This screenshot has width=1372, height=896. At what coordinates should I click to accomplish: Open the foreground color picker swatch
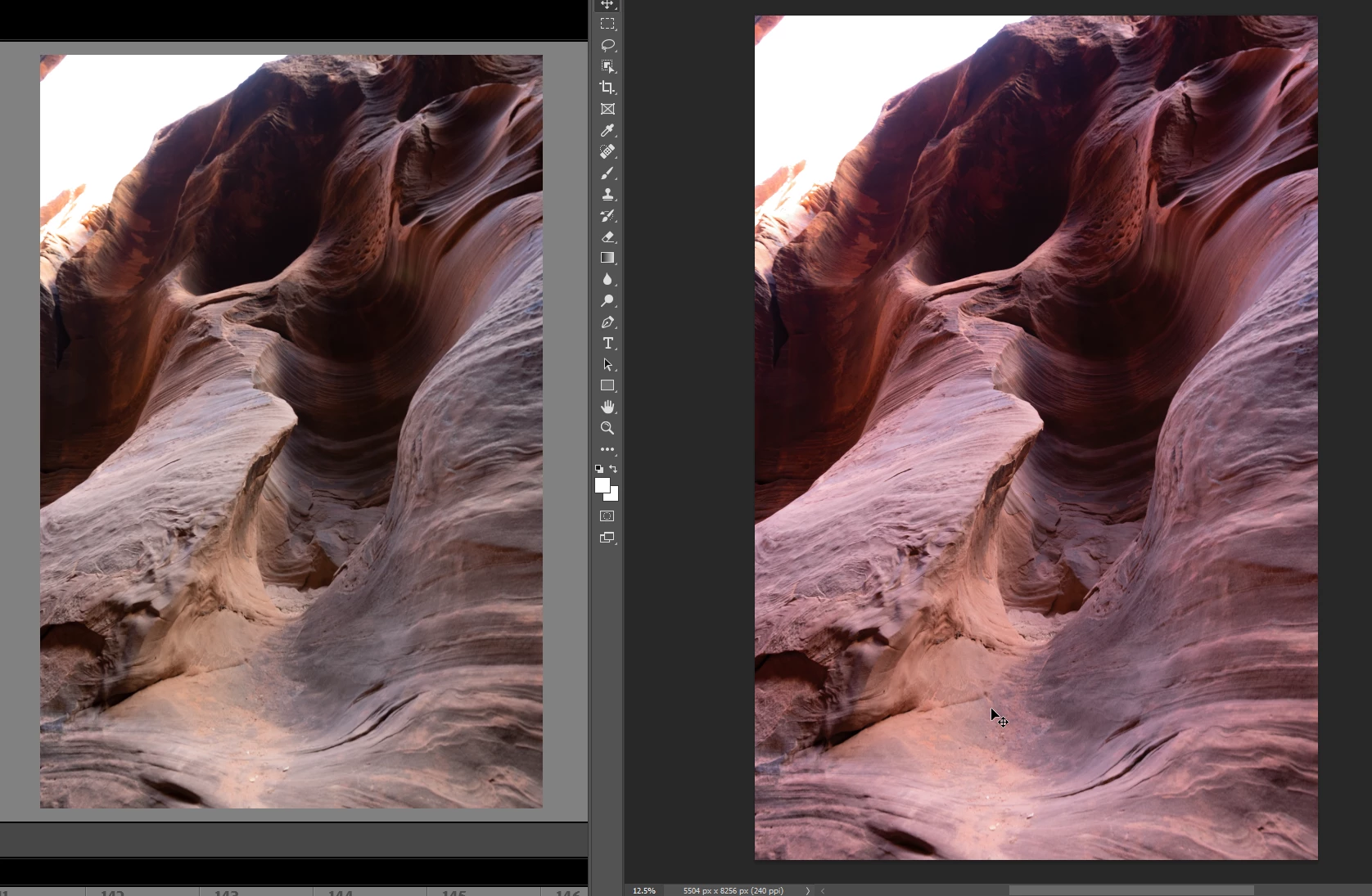(603, 485)
